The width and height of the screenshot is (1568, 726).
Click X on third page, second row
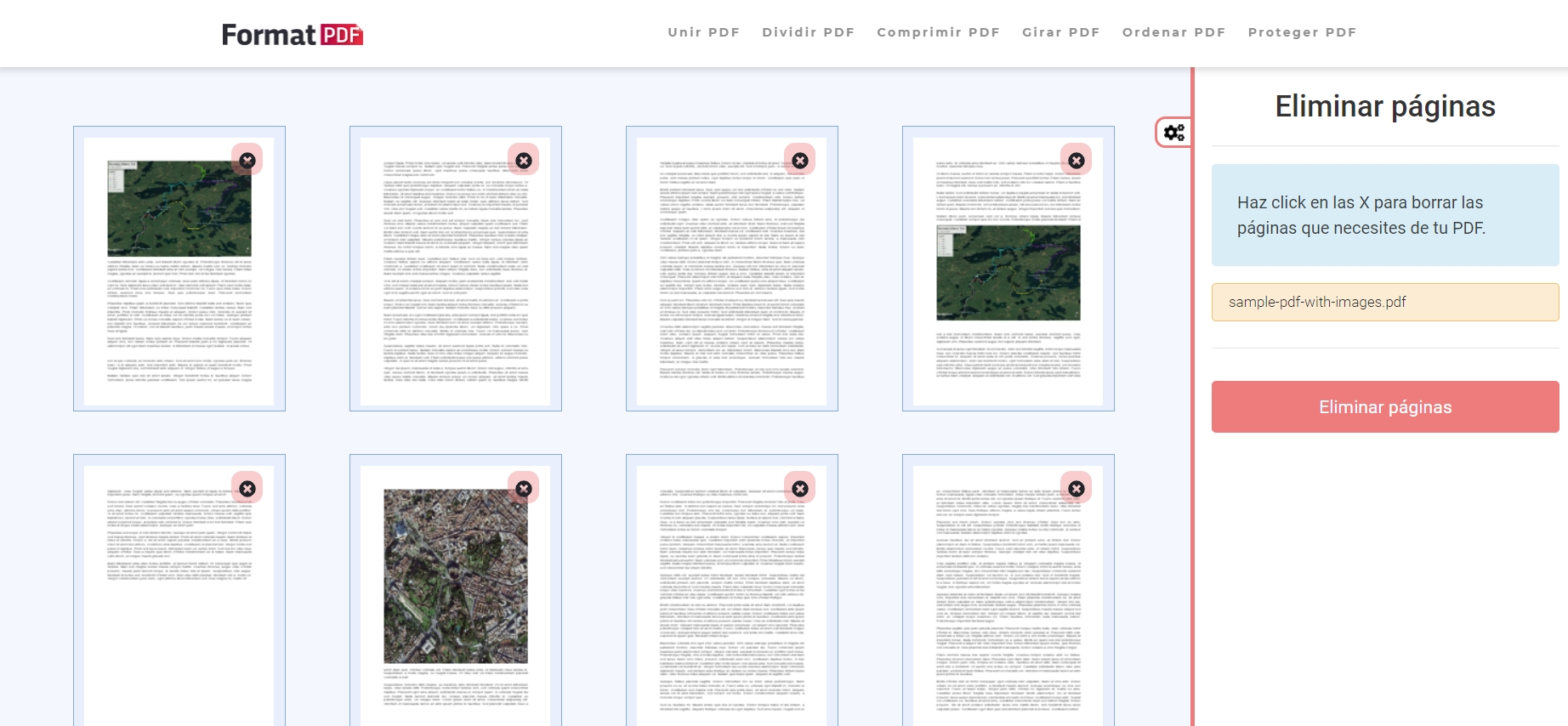800,488
